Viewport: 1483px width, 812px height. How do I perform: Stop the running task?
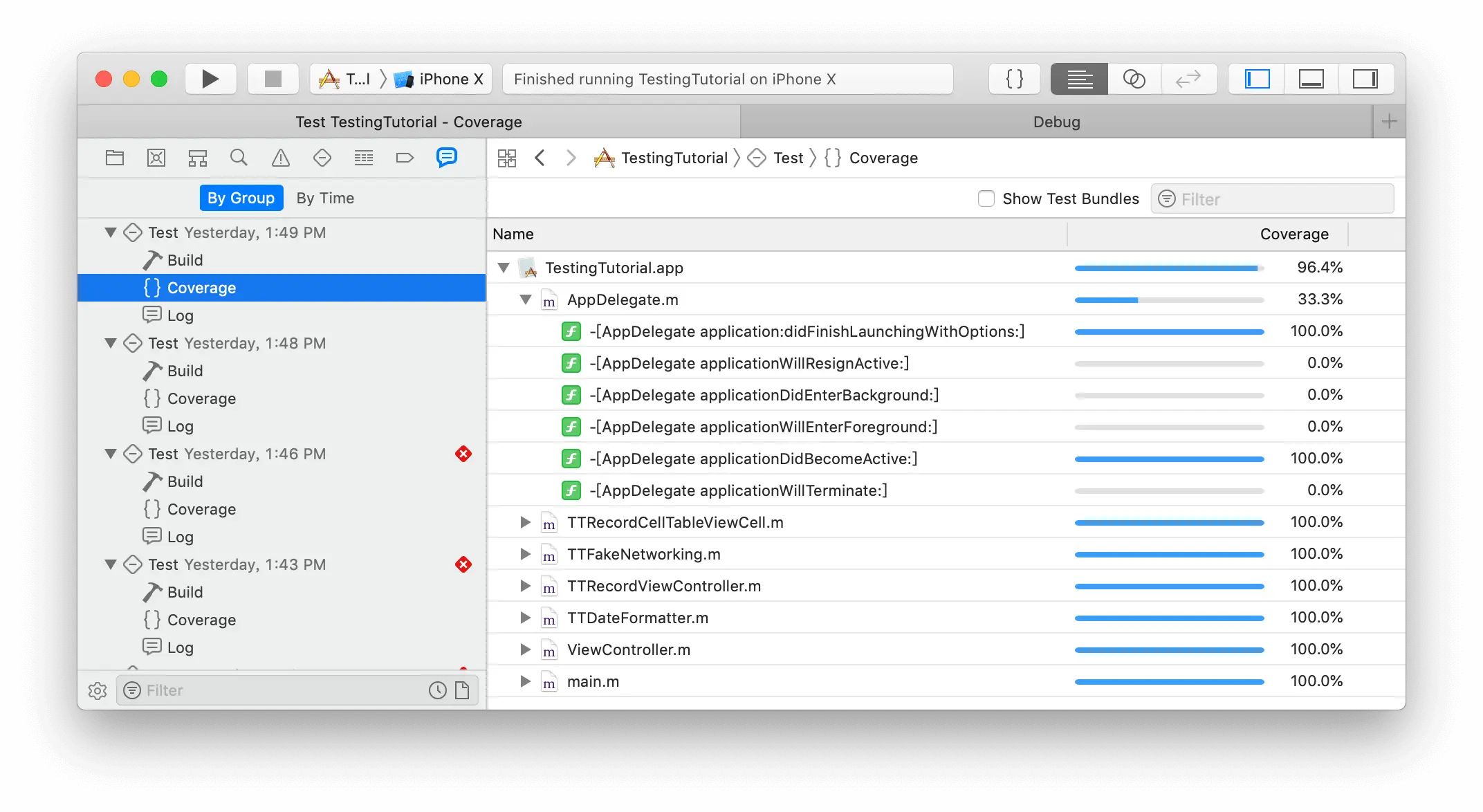point(273,79)
